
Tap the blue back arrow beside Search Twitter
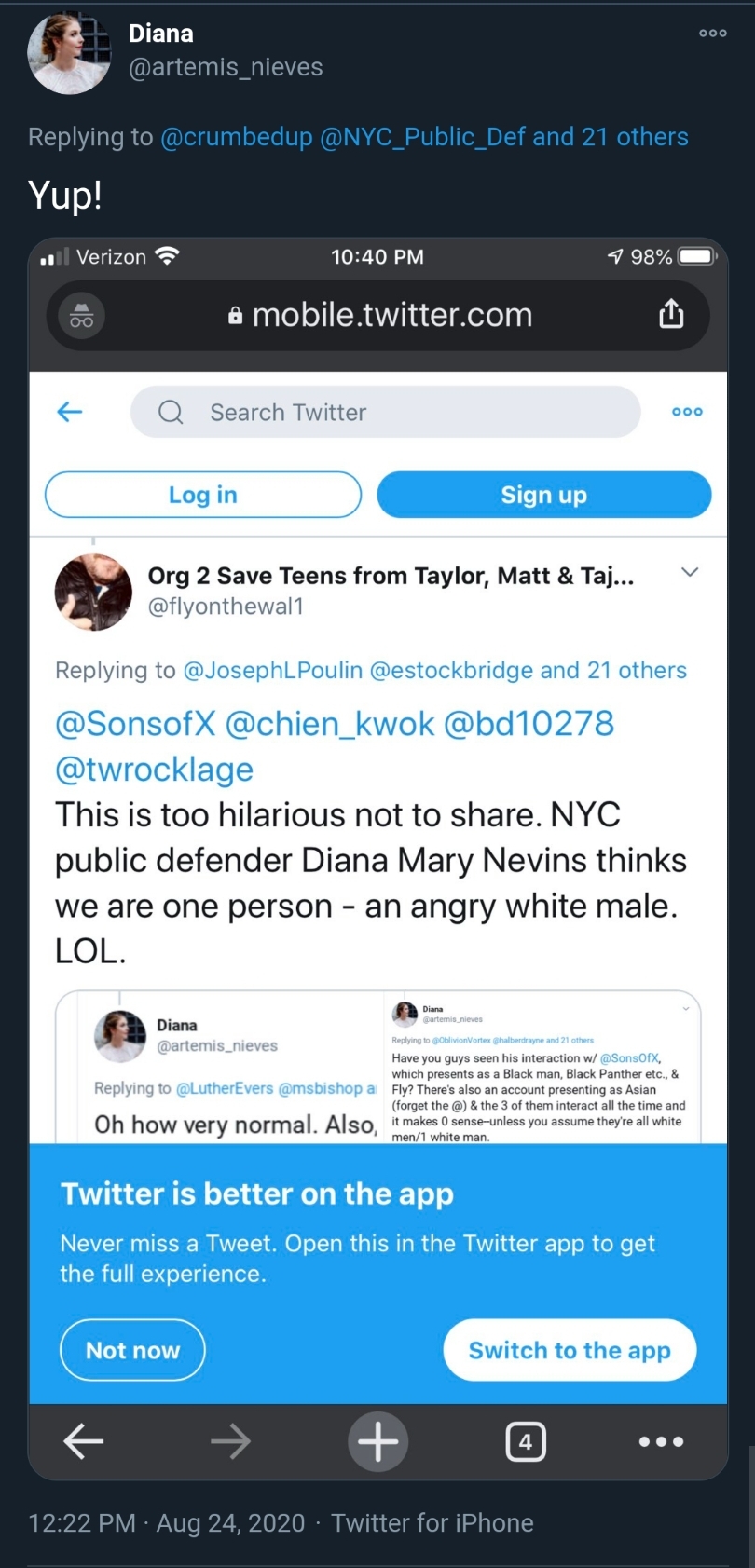click(70, 411)
